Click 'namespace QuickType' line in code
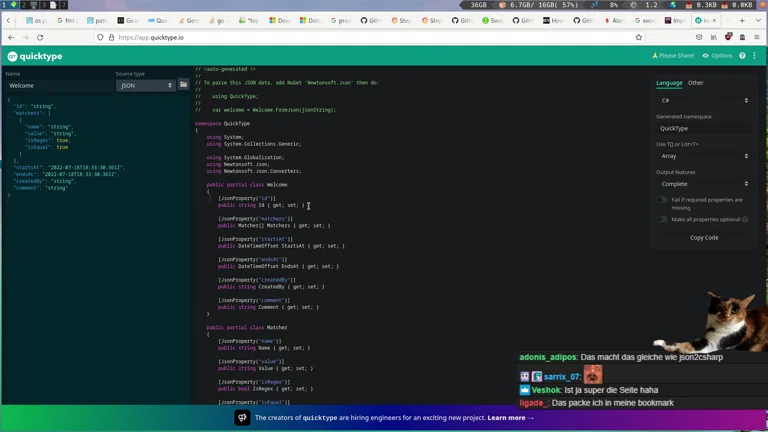The width and height of the screenshot is (768, 432). 222,123
